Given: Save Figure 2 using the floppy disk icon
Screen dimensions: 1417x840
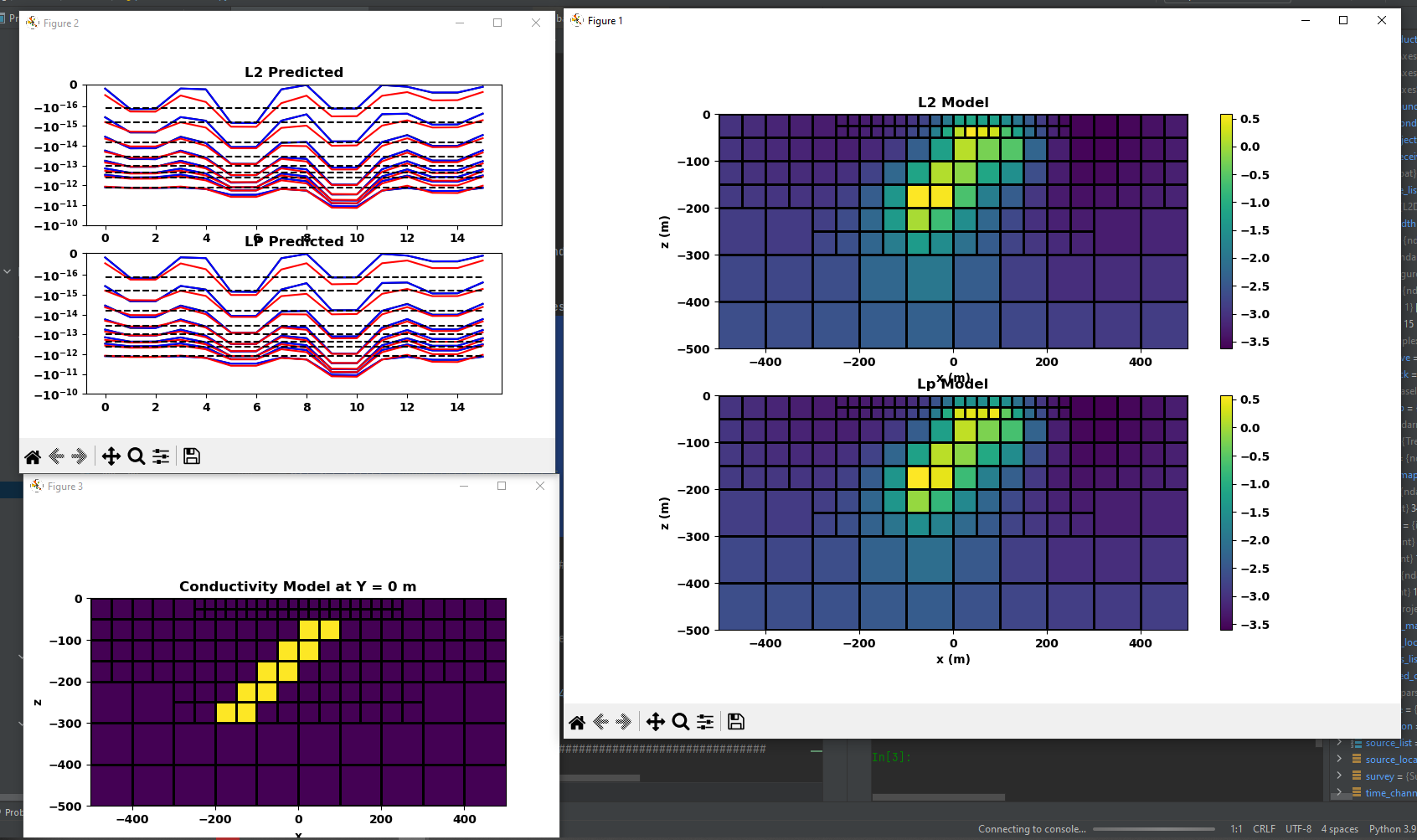Looking at the screenshot, I should point(191,456).
